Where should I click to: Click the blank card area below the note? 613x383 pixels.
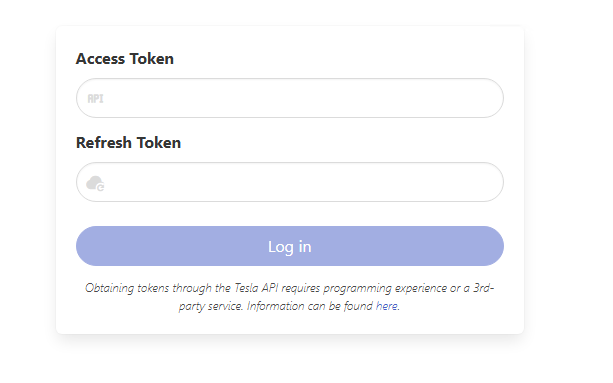tap(290, 324)
